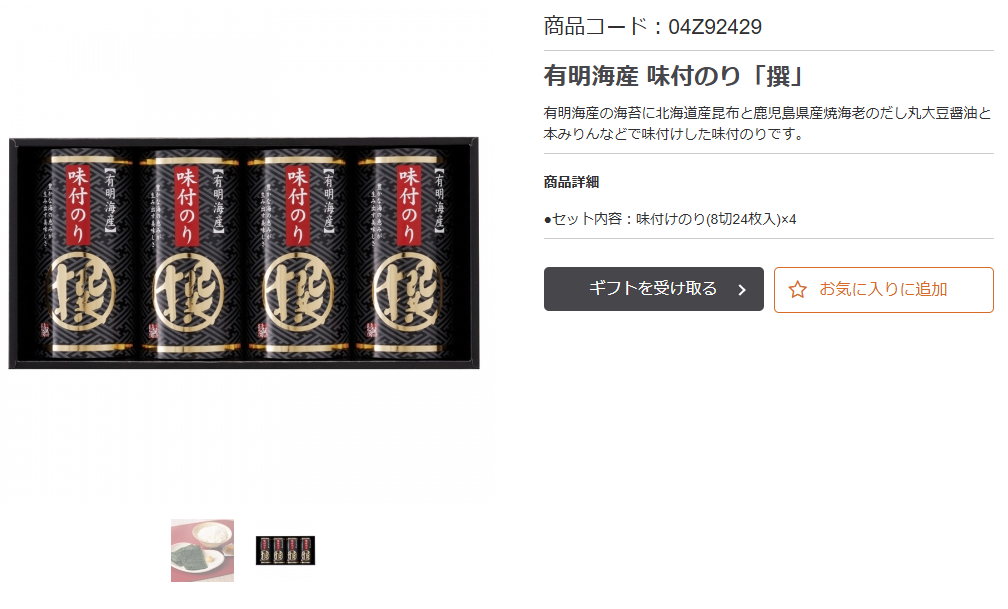Click the ×4 quantity text in set contents
The width and height of the screenshot is (1008, 609).
point(789,219)
